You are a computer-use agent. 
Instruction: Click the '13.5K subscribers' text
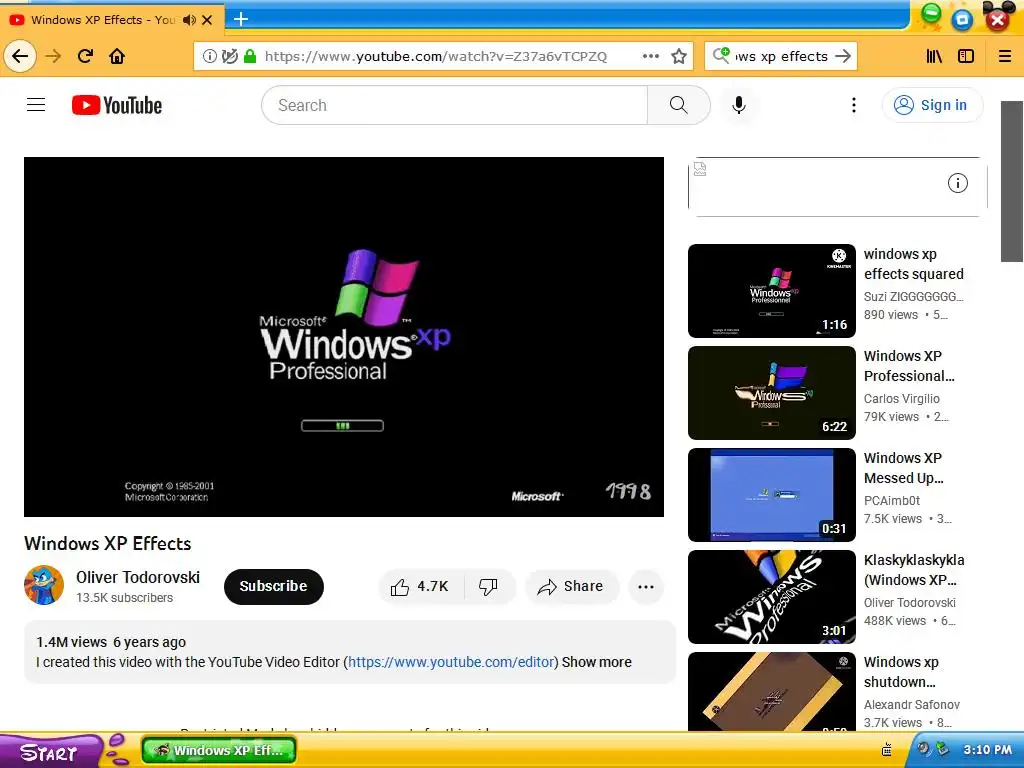tap(124, 598)
